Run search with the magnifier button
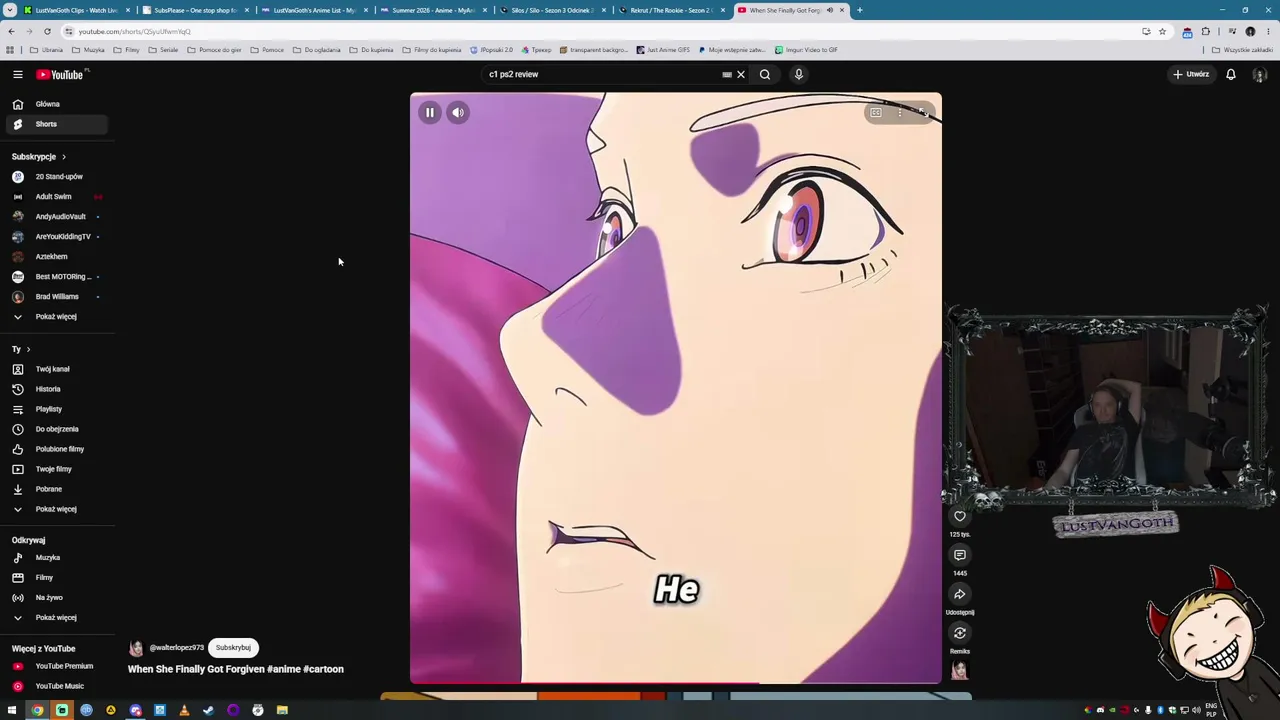Viewport: 1280px width, 720px height. [x=765, y=74]
